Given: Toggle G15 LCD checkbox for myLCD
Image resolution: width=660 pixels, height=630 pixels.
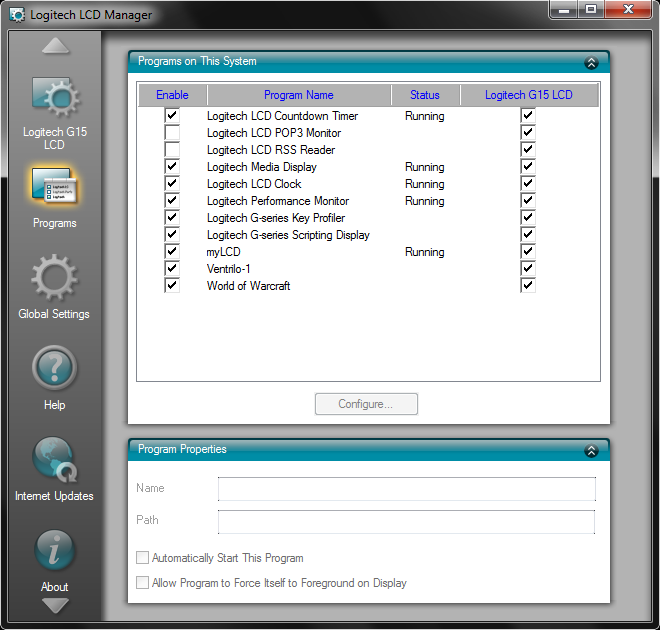Looking at the screenshot, I should tap(528, 252).
